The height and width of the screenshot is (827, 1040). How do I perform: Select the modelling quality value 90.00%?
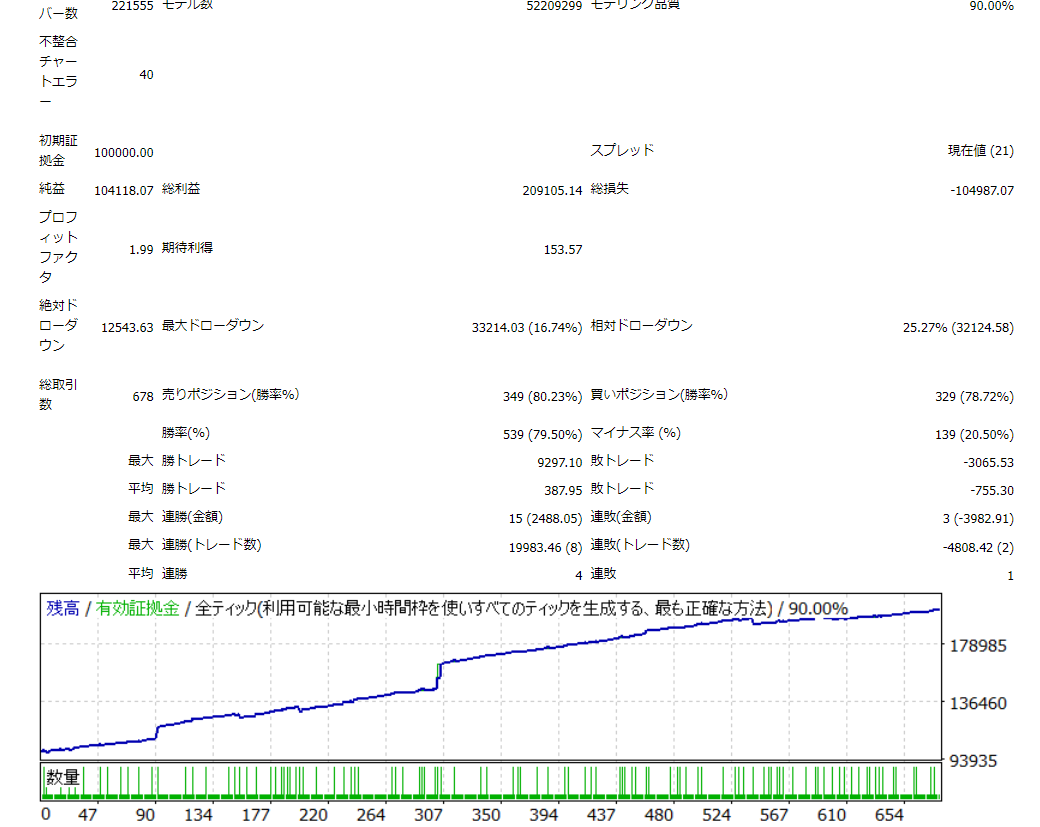[991, 6]
